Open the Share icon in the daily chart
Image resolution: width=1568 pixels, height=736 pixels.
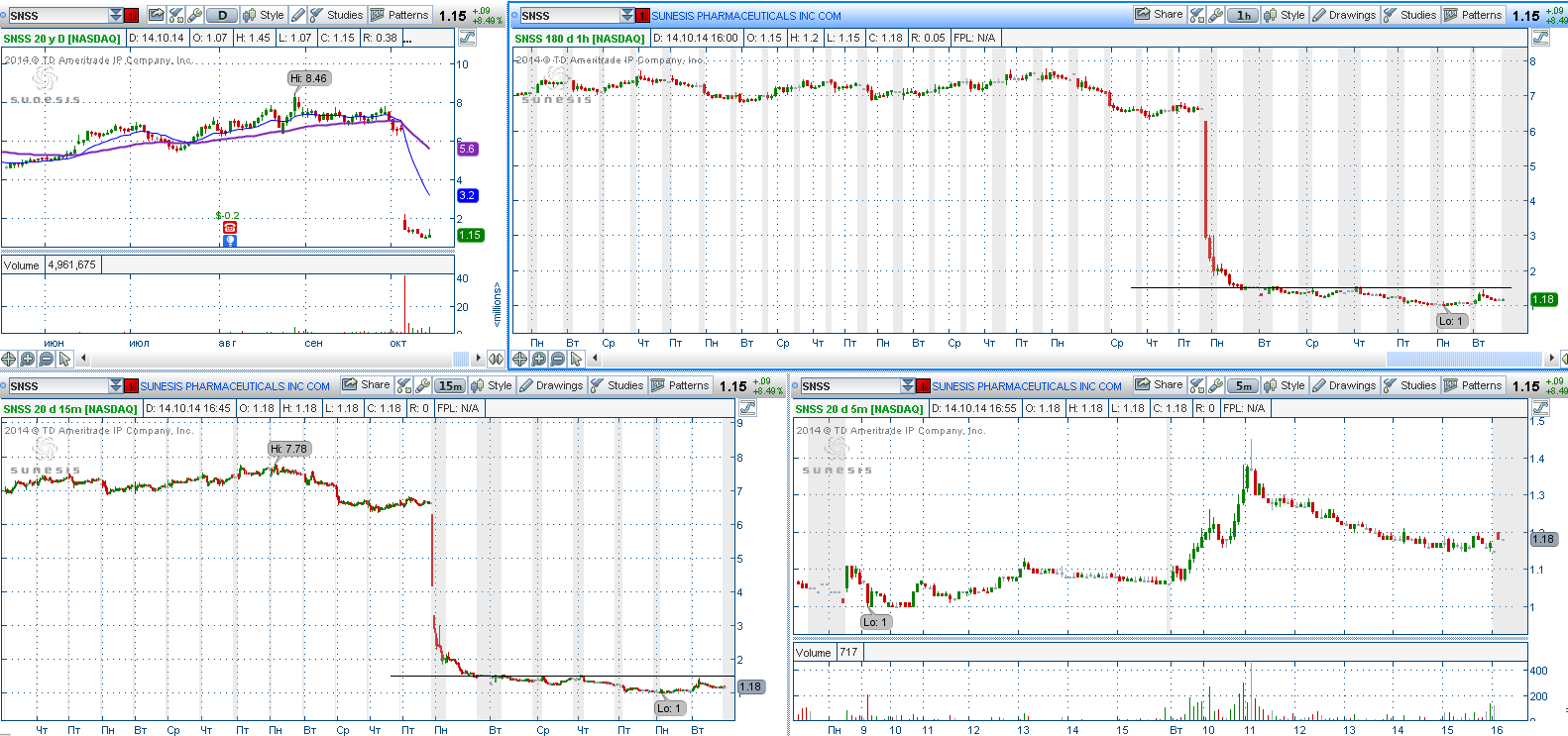(x=157, y=15)
